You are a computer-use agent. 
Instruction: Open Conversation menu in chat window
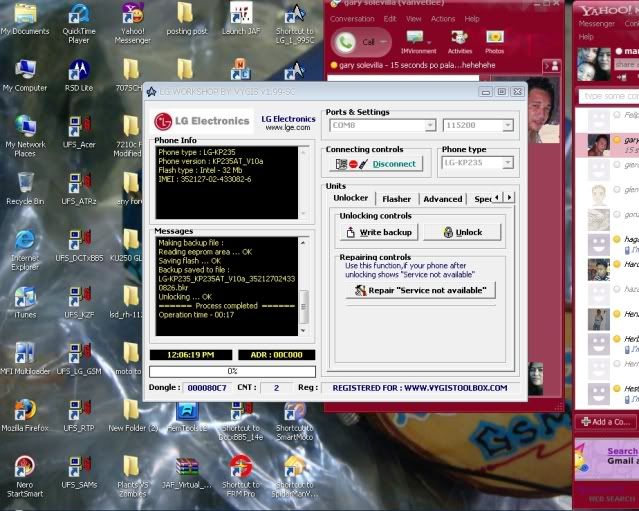352,19
